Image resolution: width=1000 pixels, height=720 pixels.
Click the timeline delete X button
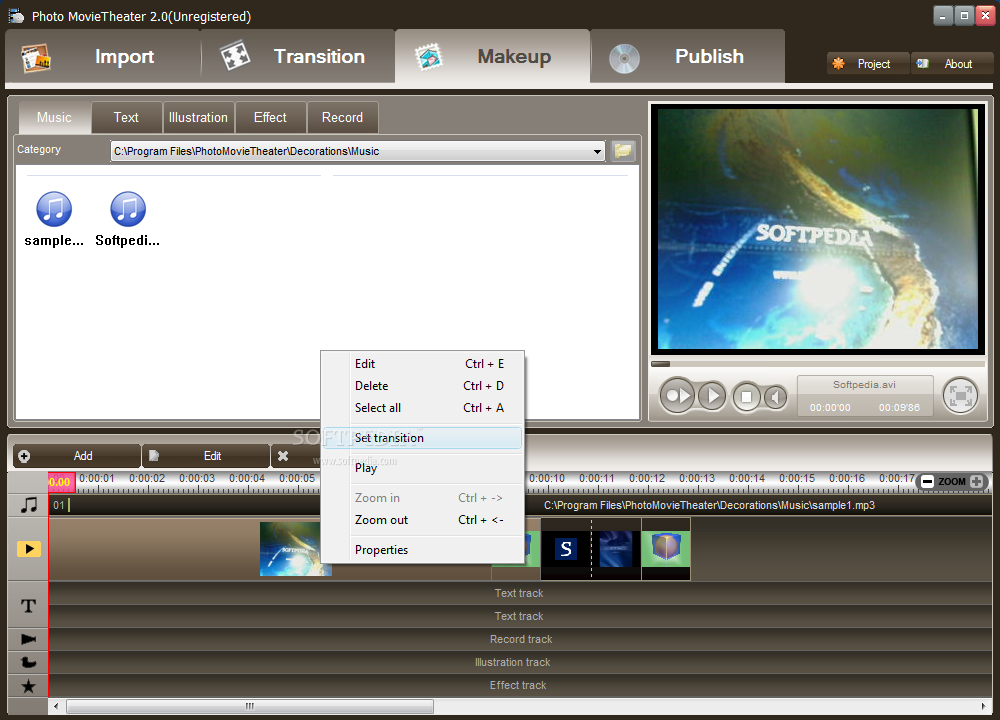pyautogui.click(x=283, y=456)
